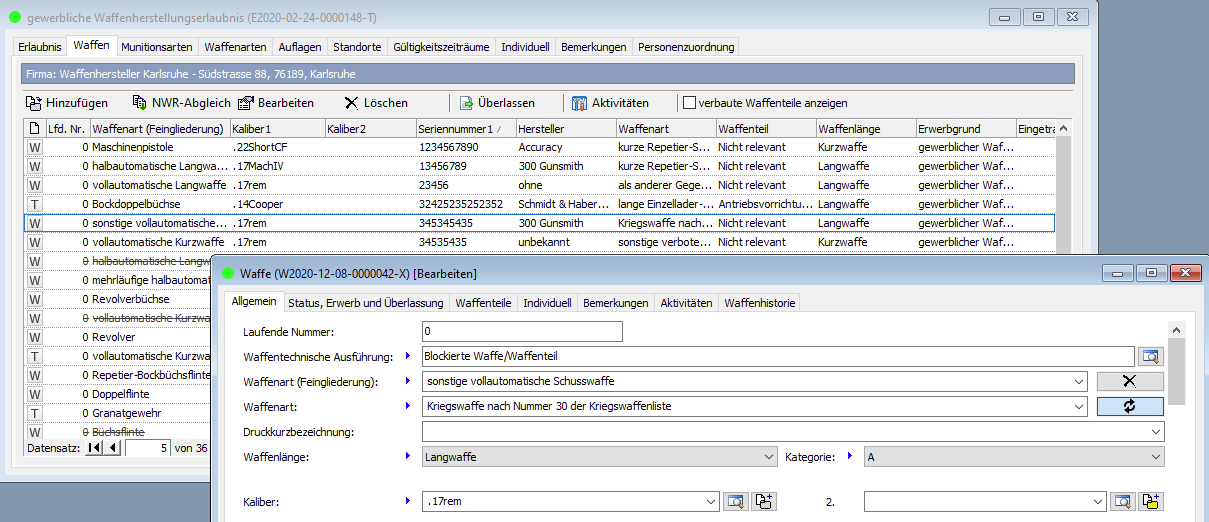Select the Bockdoppelbüchse table row
The image size is (1209, 522).
pos(130,204)
